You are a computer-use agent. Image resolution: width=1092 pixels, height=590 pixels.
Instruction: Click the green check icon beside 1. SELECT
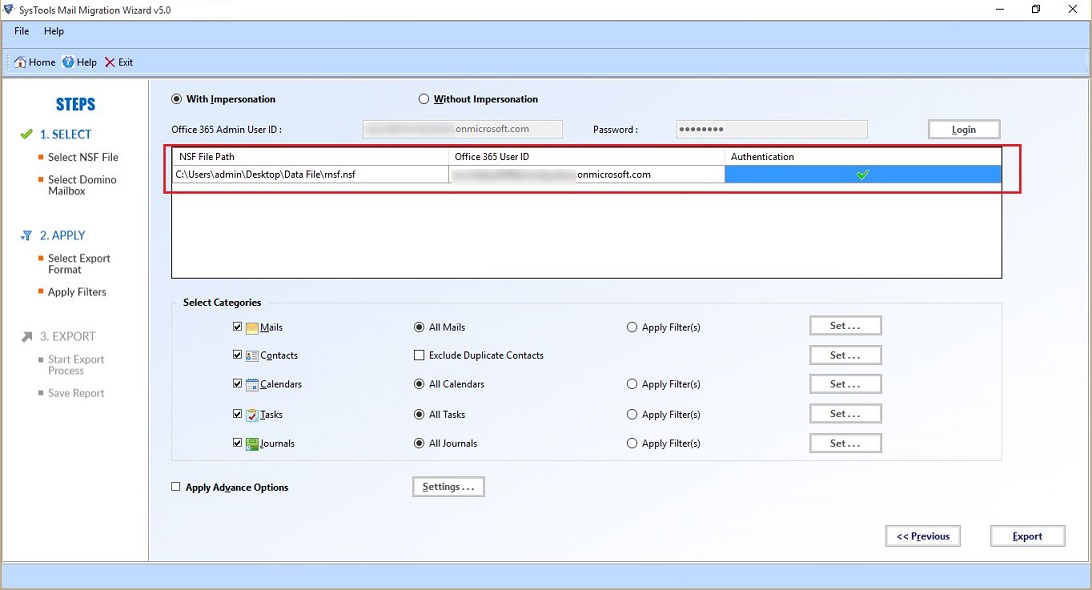[x=26, y=134]
